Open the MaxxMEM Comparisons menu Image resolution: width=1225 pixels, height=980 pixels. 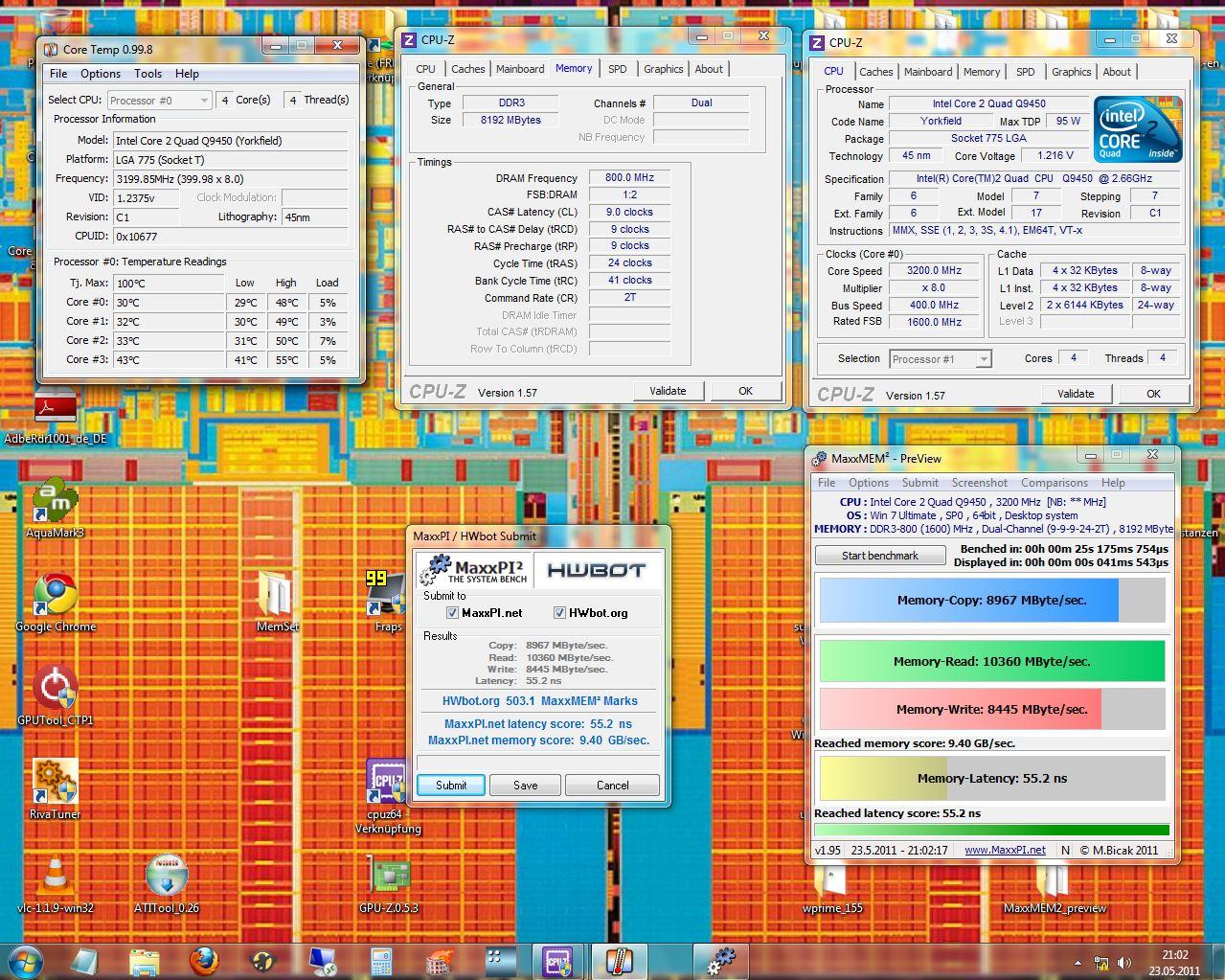coord(1055,483)
